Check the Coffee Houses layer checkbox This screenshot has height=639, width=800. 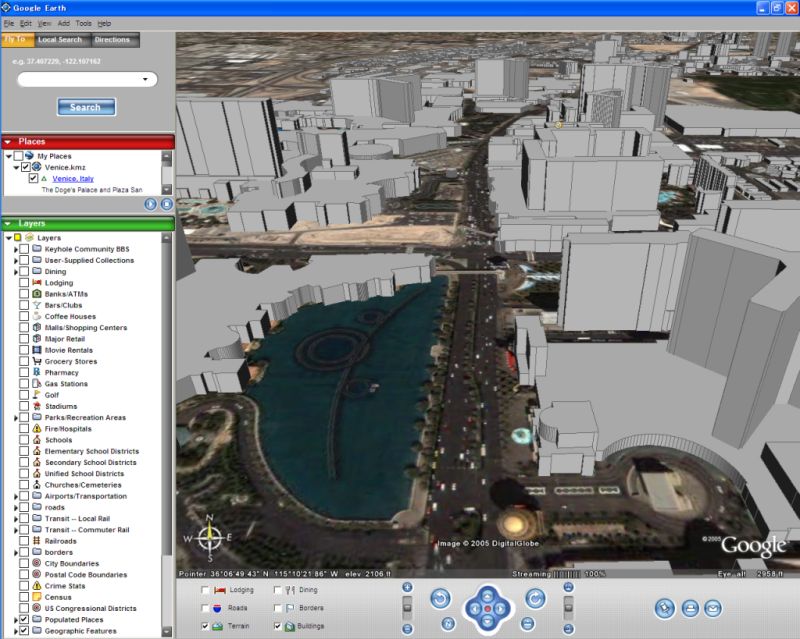pyautogui.click(x=24, y=316)
